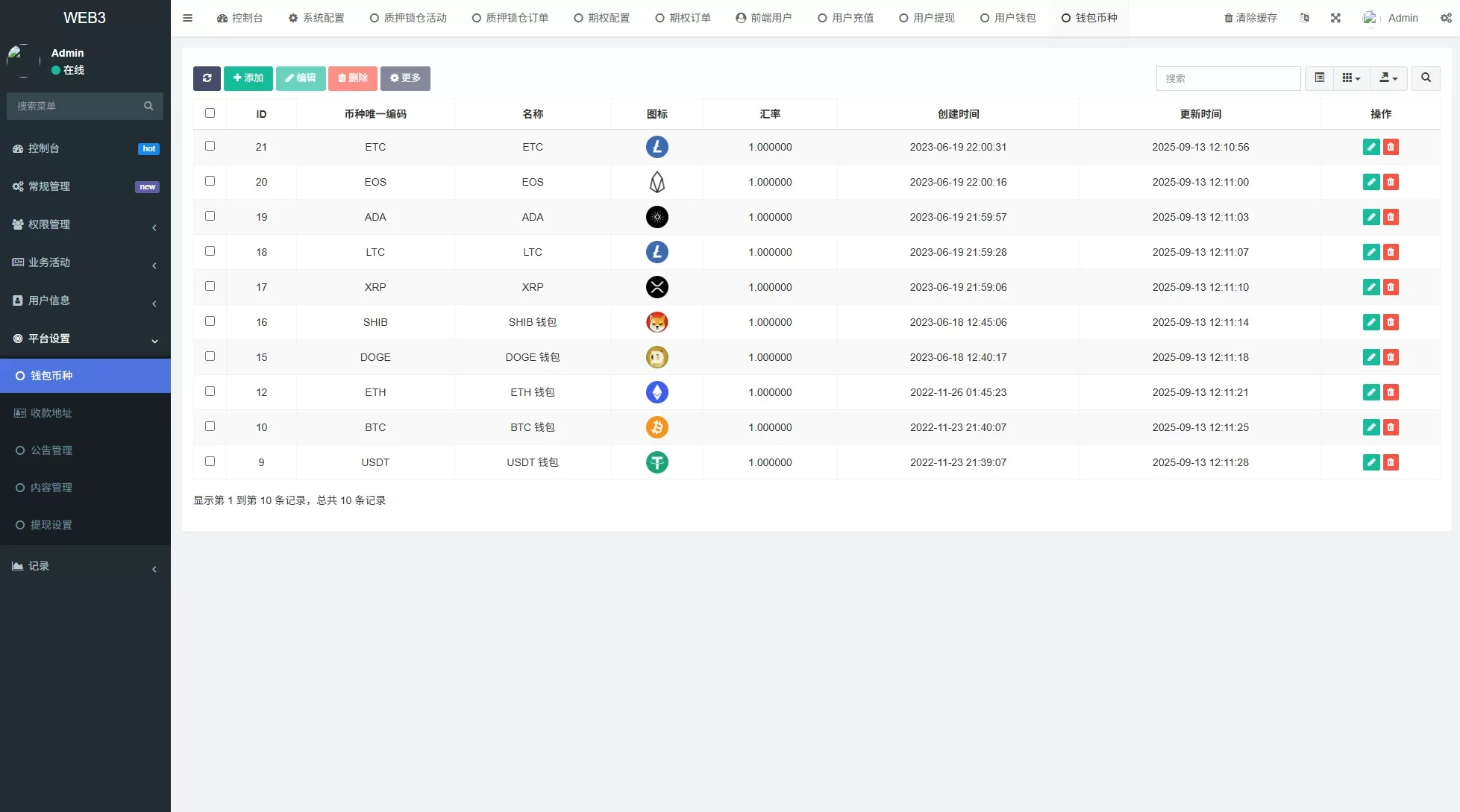Open the export dropdown above table
The height and width of the screenshot is (812, 1460).
(x=1388, y=78)
